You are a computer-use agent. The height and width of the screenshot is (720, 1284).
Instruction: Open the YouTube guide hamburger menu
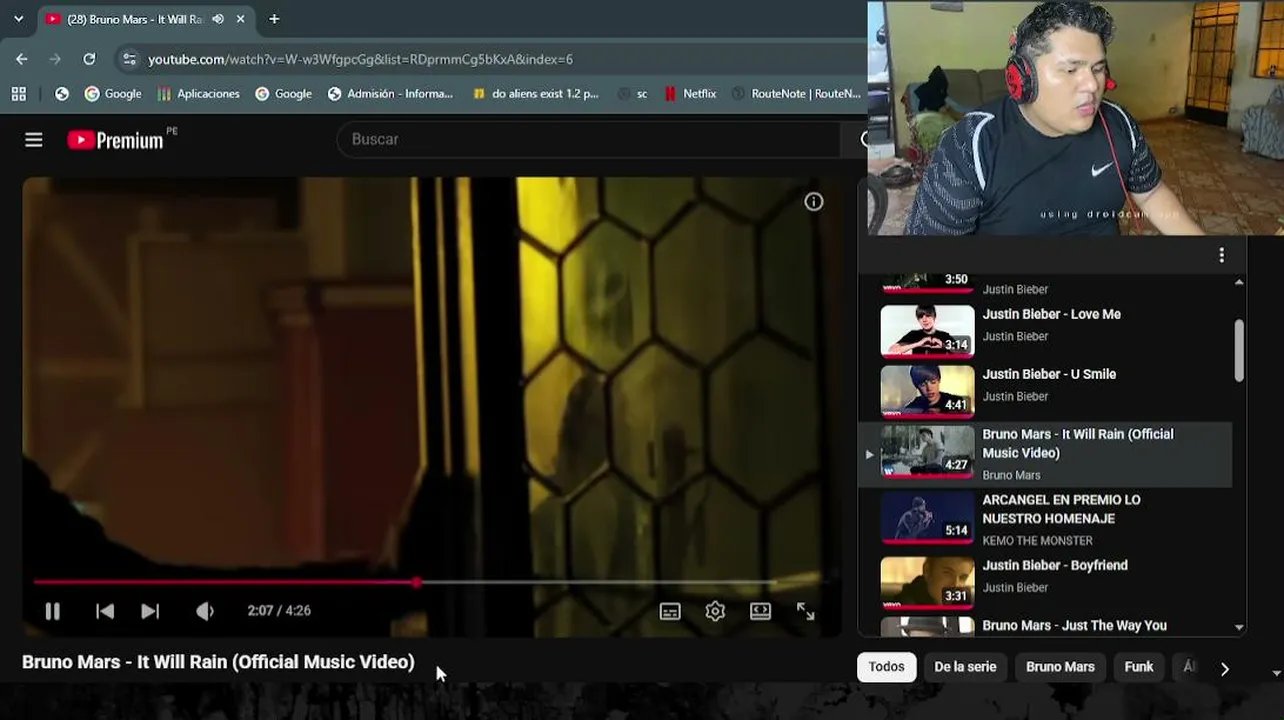[x=34, y=140]
